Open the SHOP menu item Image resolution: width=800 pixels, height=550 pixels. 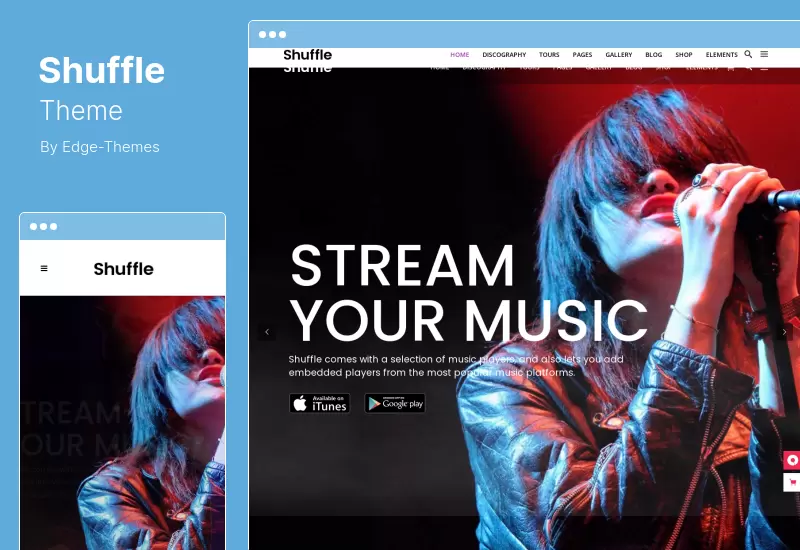click(x=684, y=55)
